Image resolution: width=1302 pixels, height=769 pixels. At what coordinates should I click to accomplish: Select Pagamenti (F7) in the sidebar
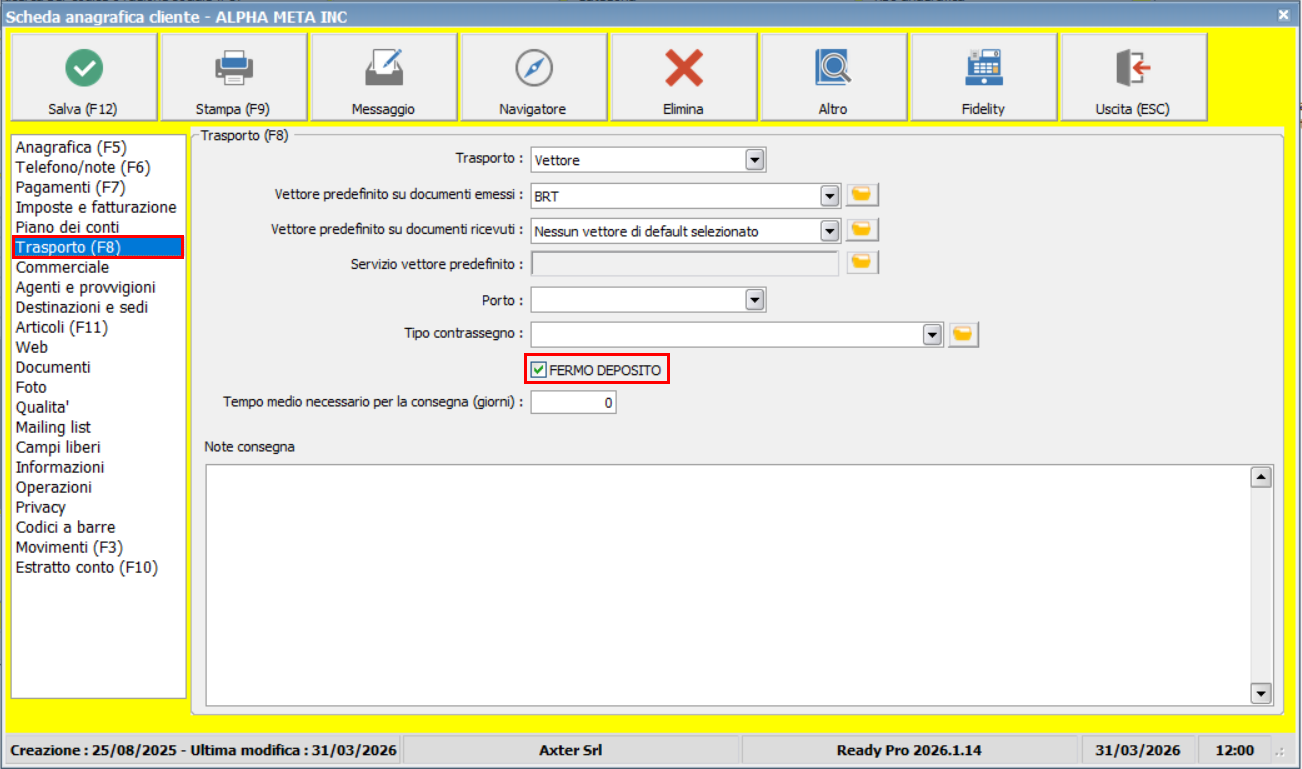(x=98, y=187)
